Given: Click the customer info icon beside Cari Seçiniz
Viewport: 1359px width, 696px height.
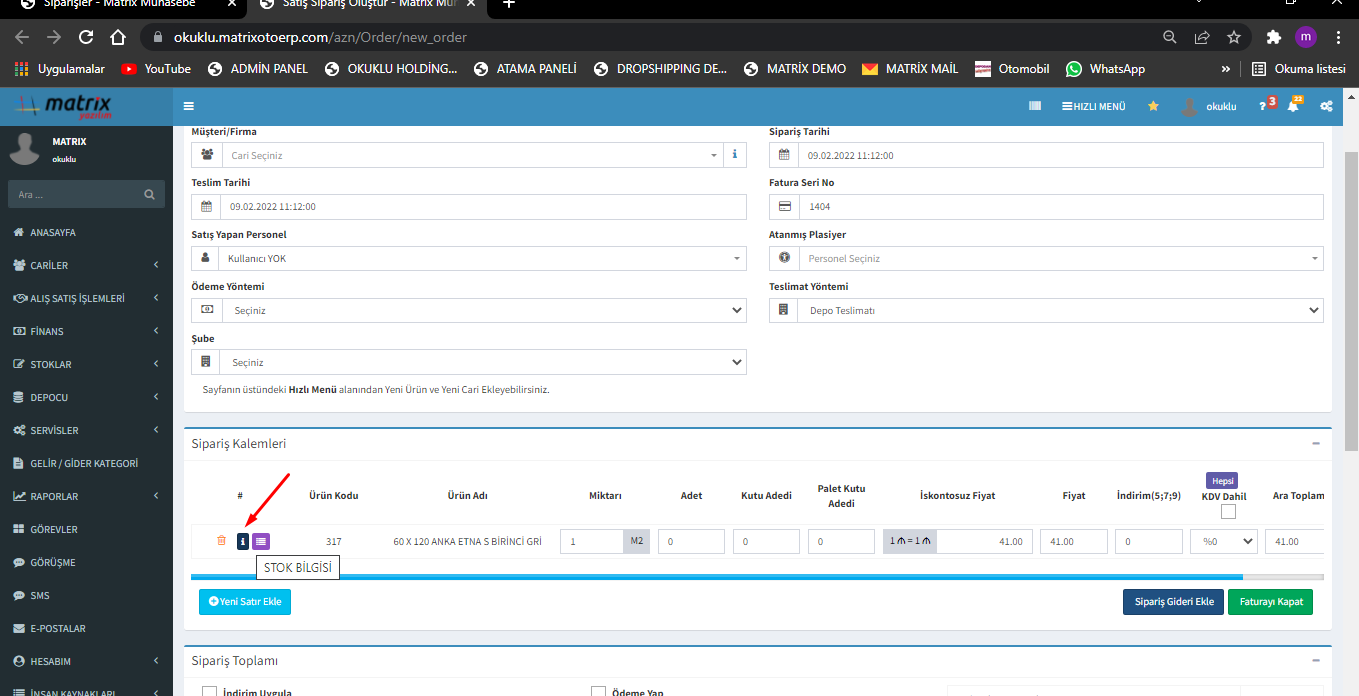Looking at the screenshot, I should click(x=735, y=155).
